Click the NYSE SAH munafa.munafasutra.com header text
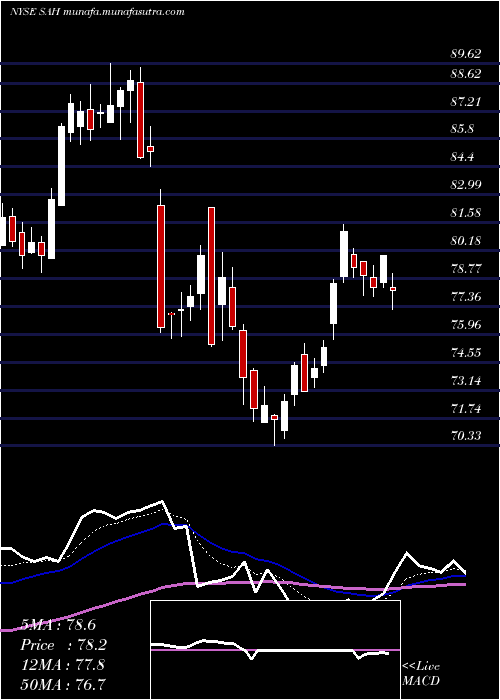Image resolution: width=500 pixels, height=700 pixels. pyautogui.click(x=97, y=12)
